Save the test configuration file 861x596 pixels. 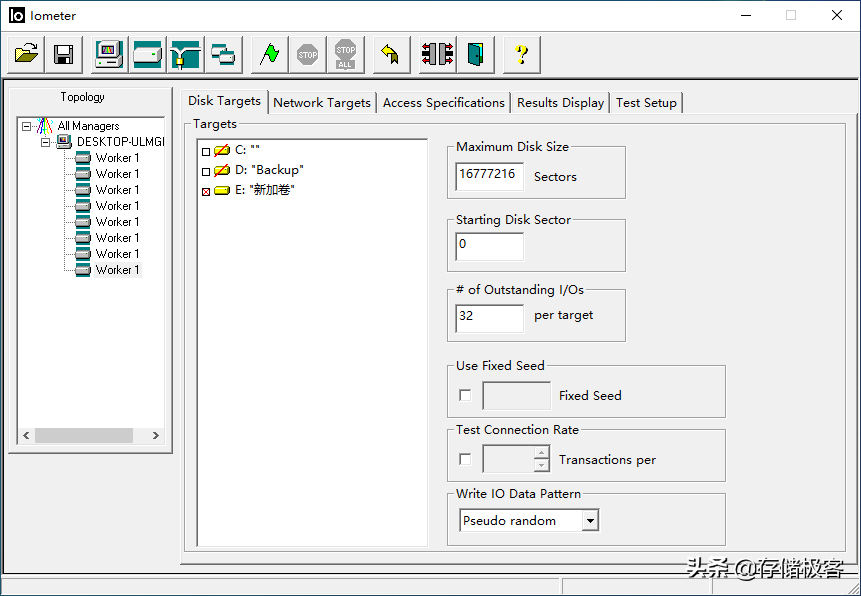pos(64,54)
